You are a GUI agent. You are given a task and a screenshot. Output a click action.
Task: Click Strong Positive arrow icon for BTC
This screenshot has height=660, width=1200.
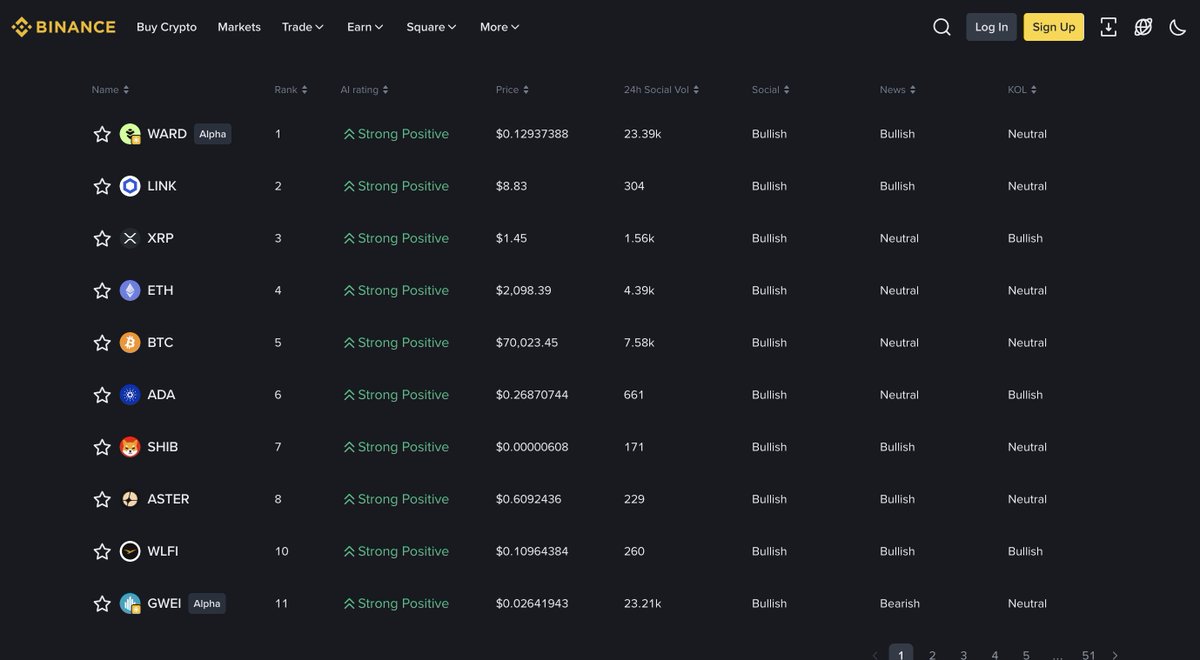[x=349, y=343]
